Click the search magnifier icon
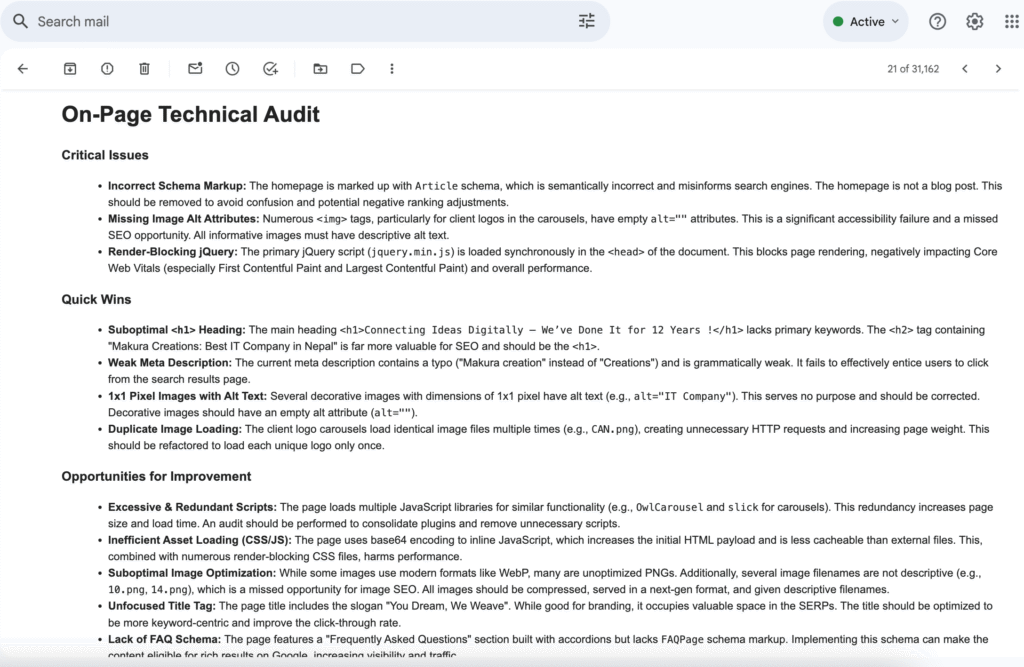This screenshot has width=1024, height=667. (21, 22)
